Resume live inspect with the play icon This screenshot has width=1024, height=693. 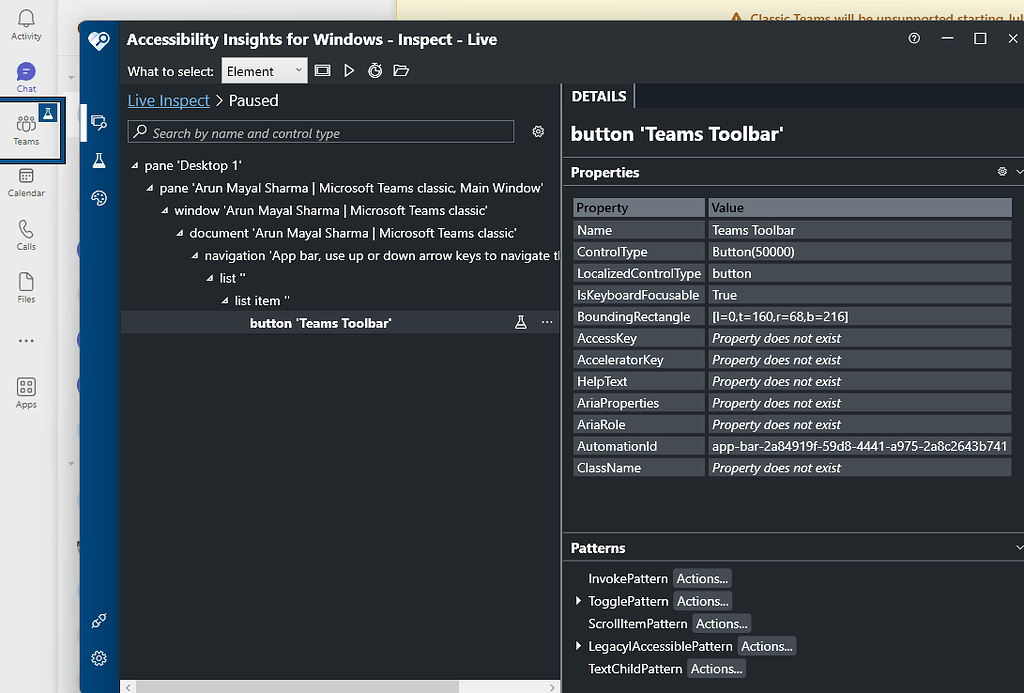coord(349,70)
